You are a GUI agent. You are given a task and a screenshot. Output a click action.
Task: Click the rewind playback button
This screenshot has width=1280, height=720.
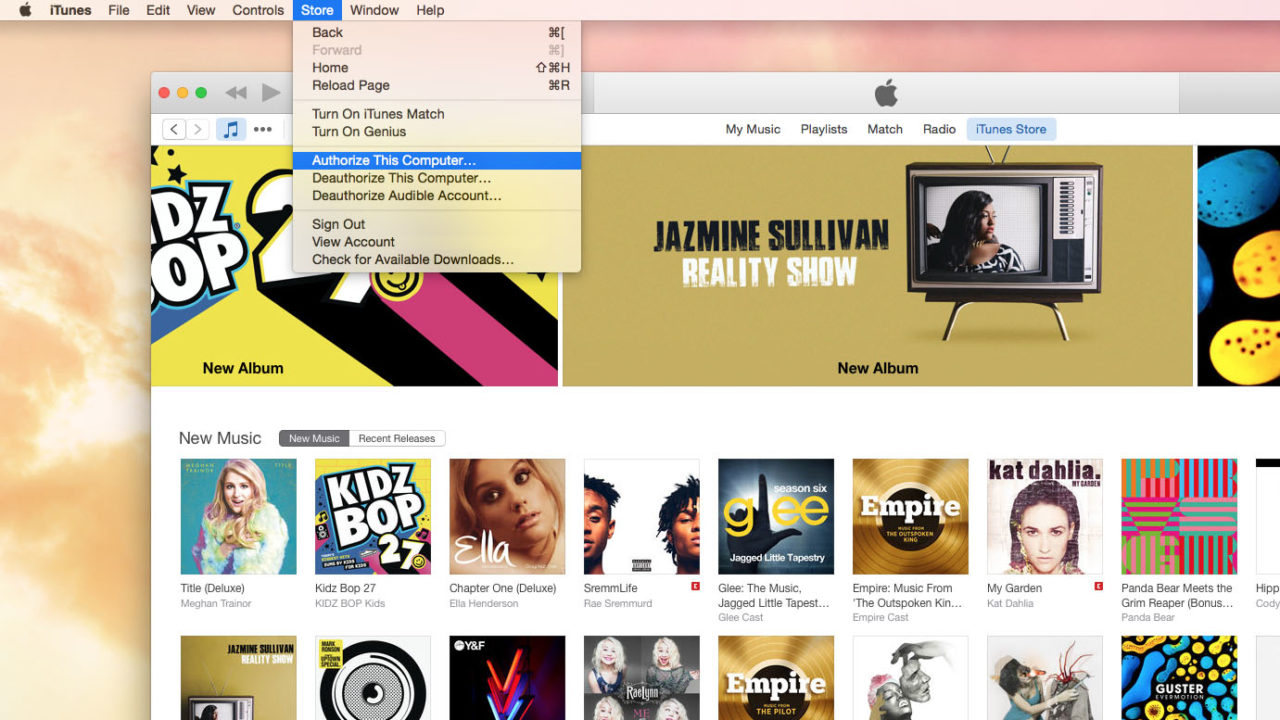(236, 93)
